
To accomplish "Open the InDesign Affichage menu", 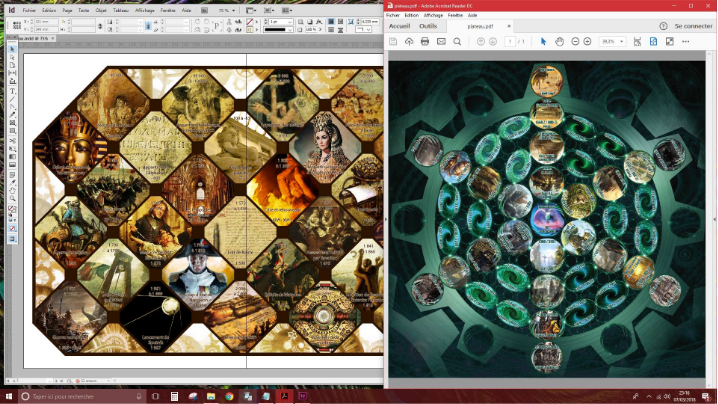I will coord(145,10).
